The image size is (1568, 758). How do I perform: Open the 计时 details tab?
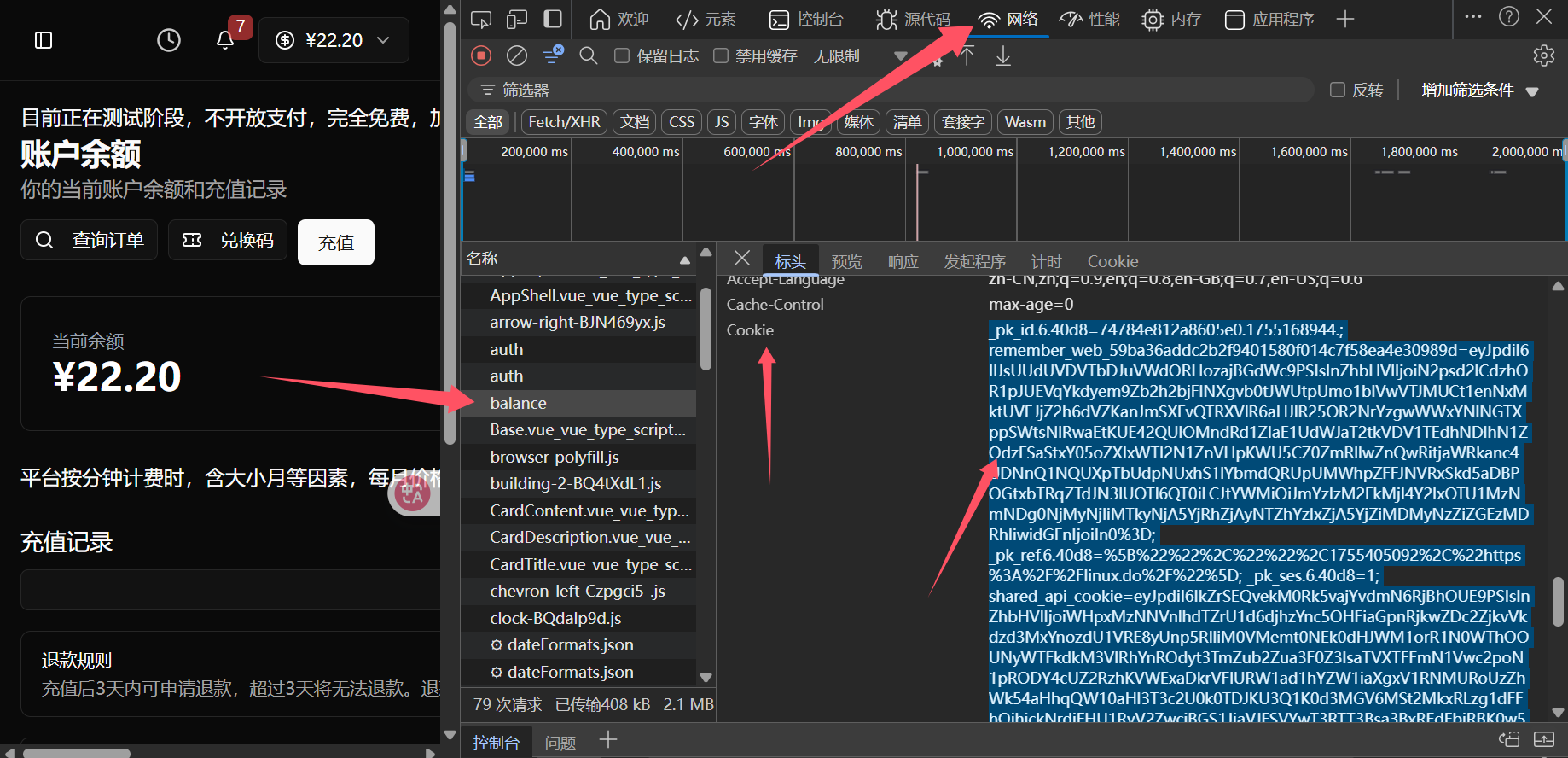pos(1046,261)
